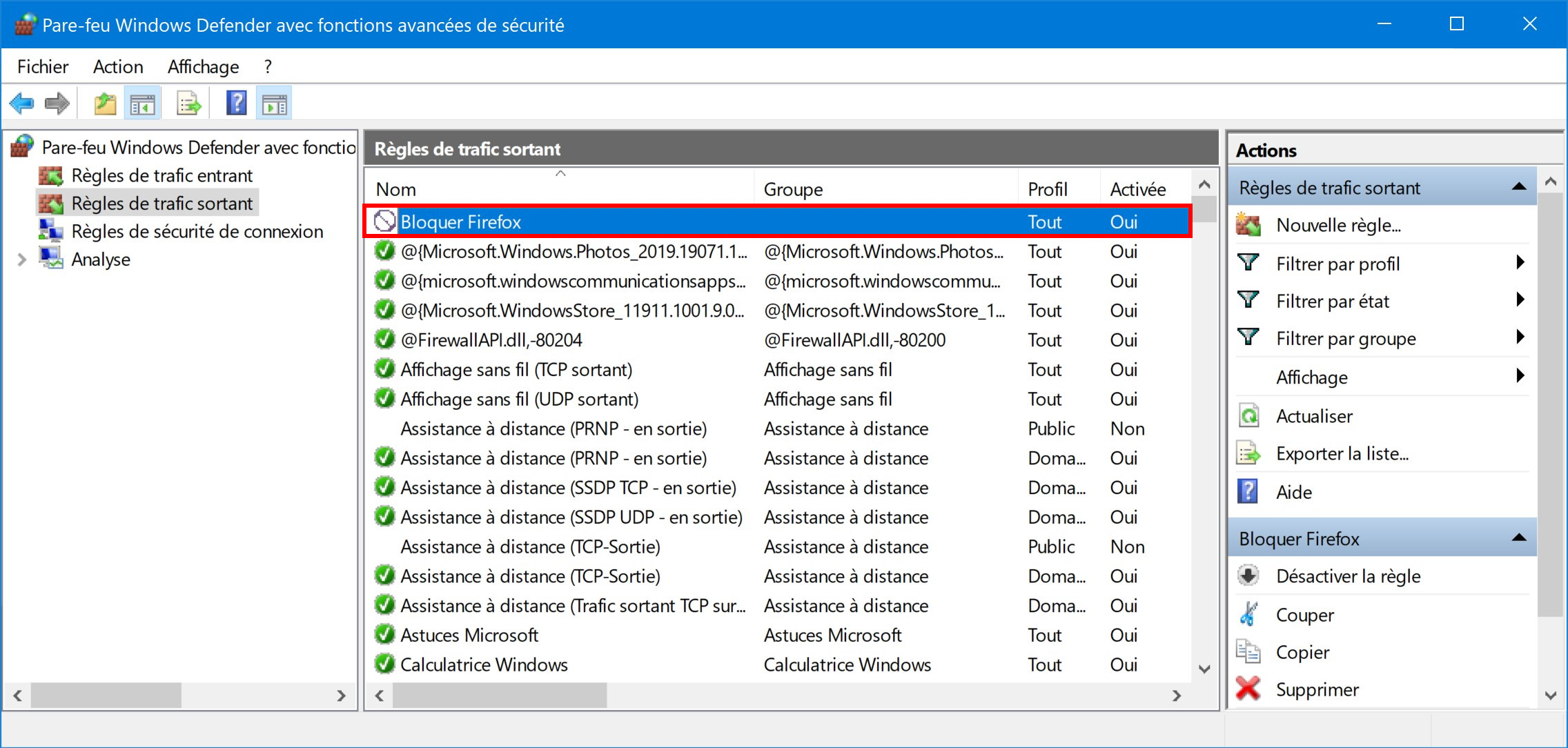1568x748 pixels.
Task: Click funnel icon of Filtrer par profil
Action: [x=1248, y=263]
